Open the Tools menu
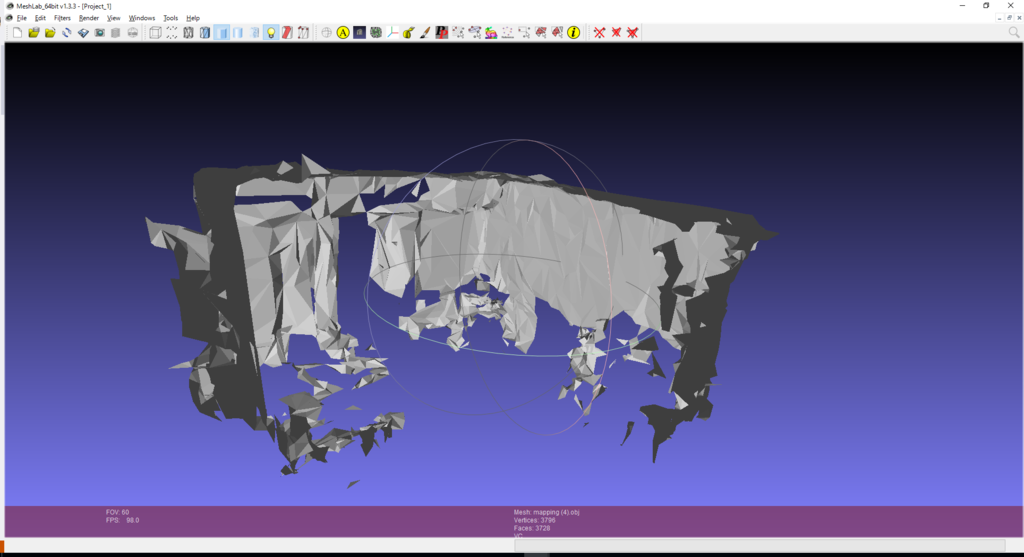1024x557 pixels. (170, 18)
